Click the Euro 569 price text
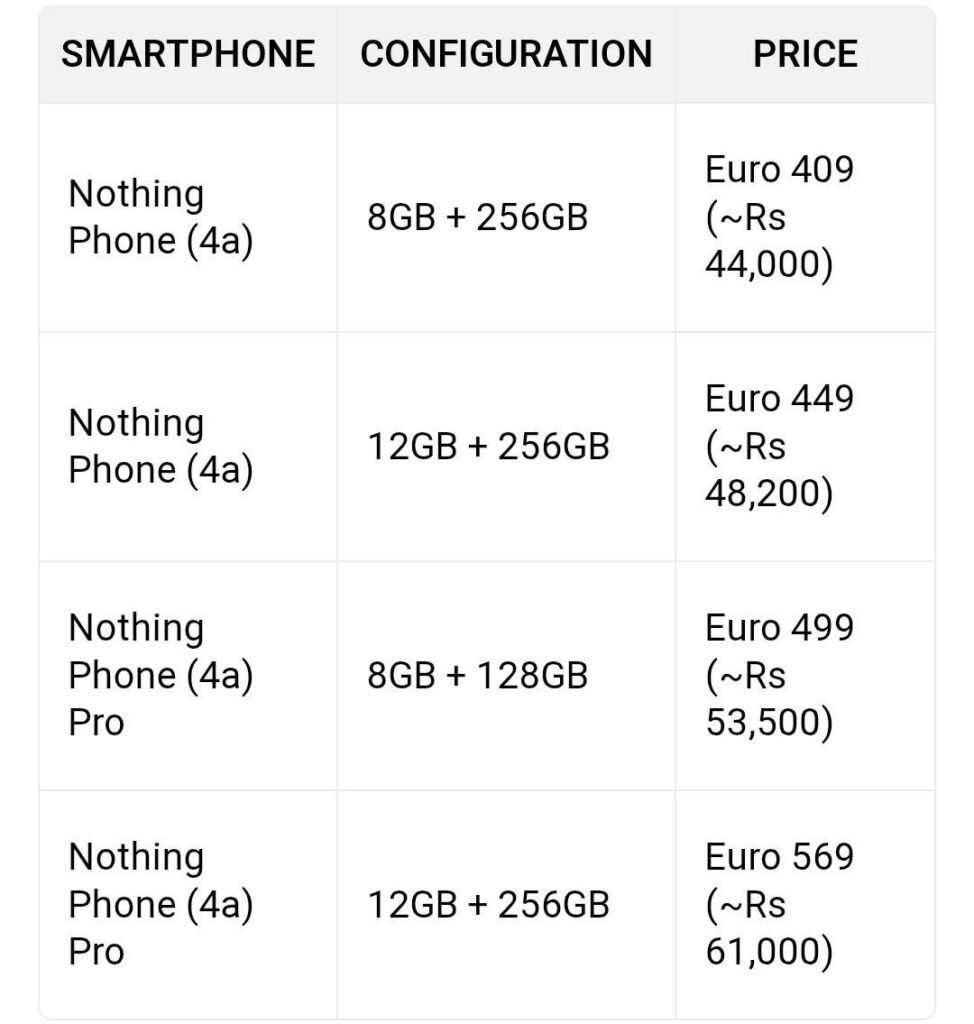Viewport: 974px width, 1024px height. 780,857
